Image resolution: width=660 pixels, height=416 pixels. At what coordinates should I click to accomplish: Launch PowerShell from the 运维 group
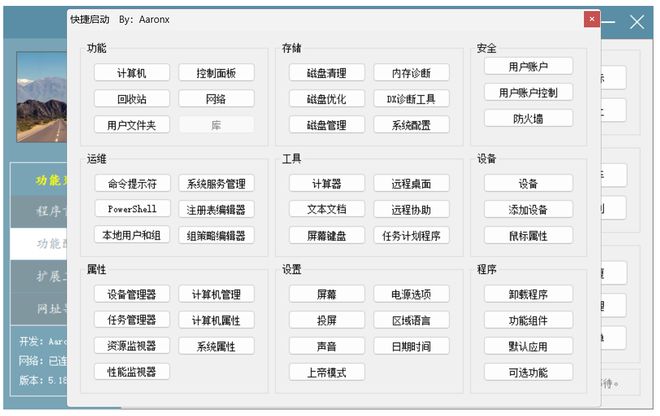(132, 209)
